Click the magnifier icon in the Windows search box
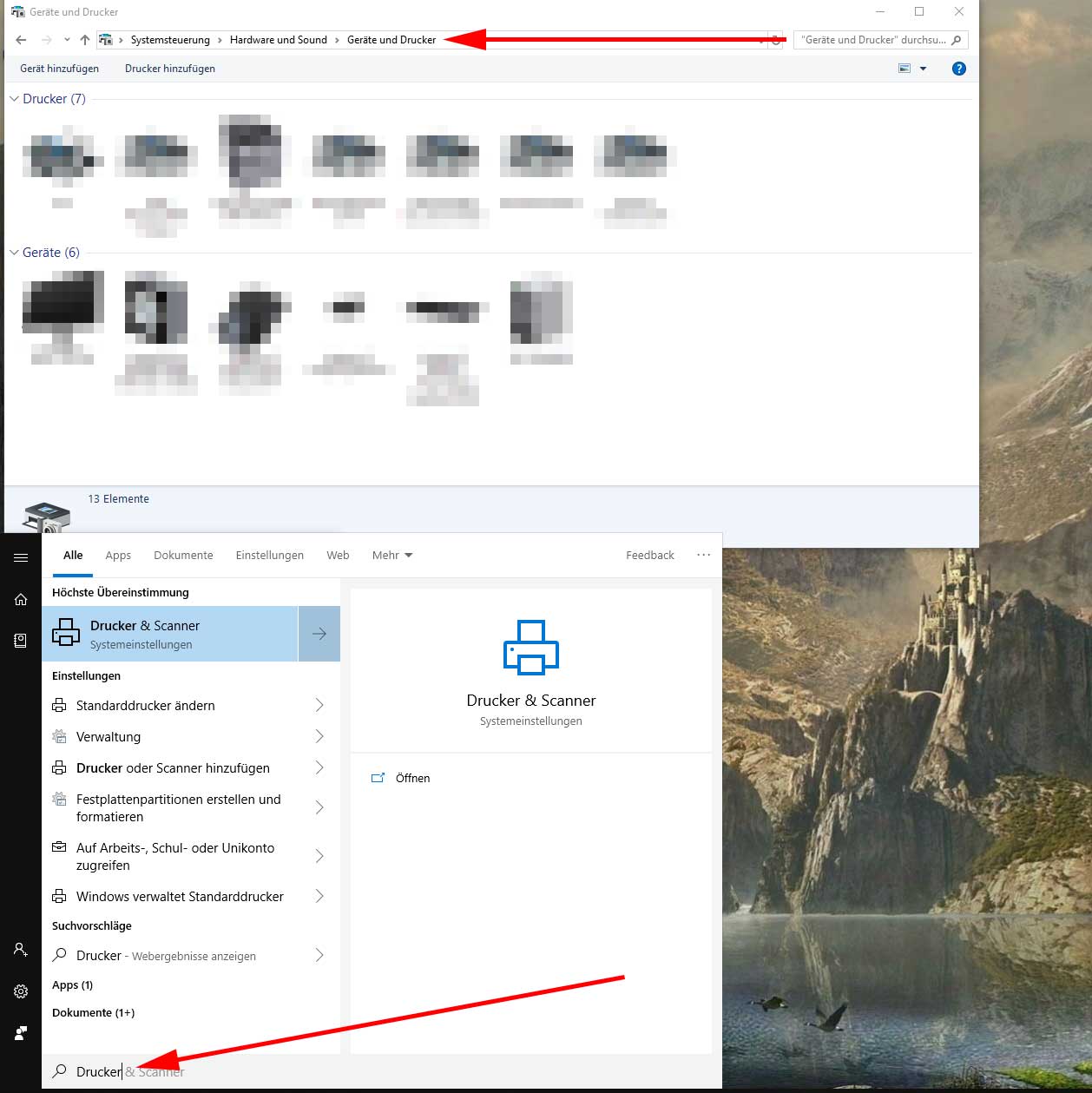 pos(60,1072)
